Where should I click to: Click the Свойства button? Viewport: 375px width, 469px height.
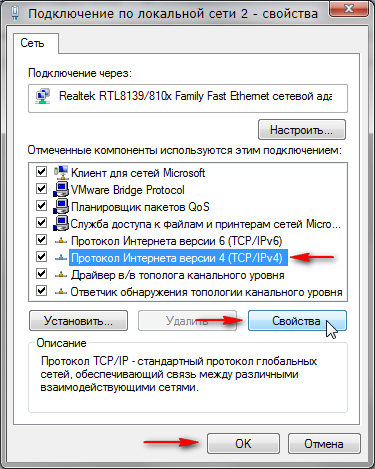(297, 321)
